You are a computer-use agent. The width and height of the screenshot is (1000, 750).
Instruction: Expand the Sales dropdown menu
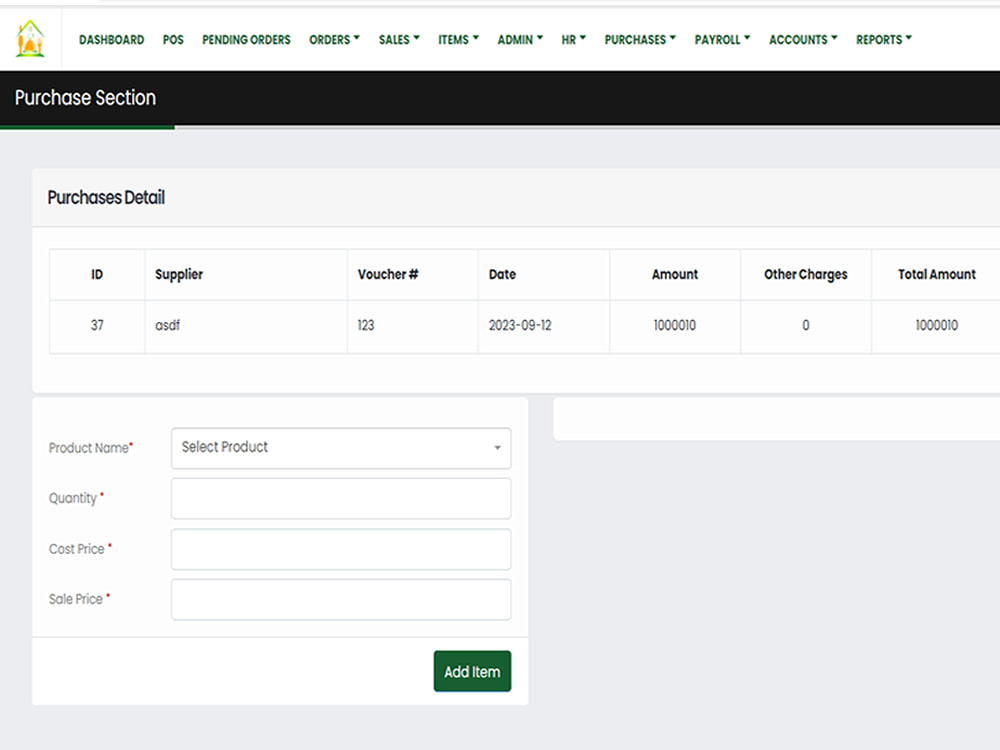point(399,40)
